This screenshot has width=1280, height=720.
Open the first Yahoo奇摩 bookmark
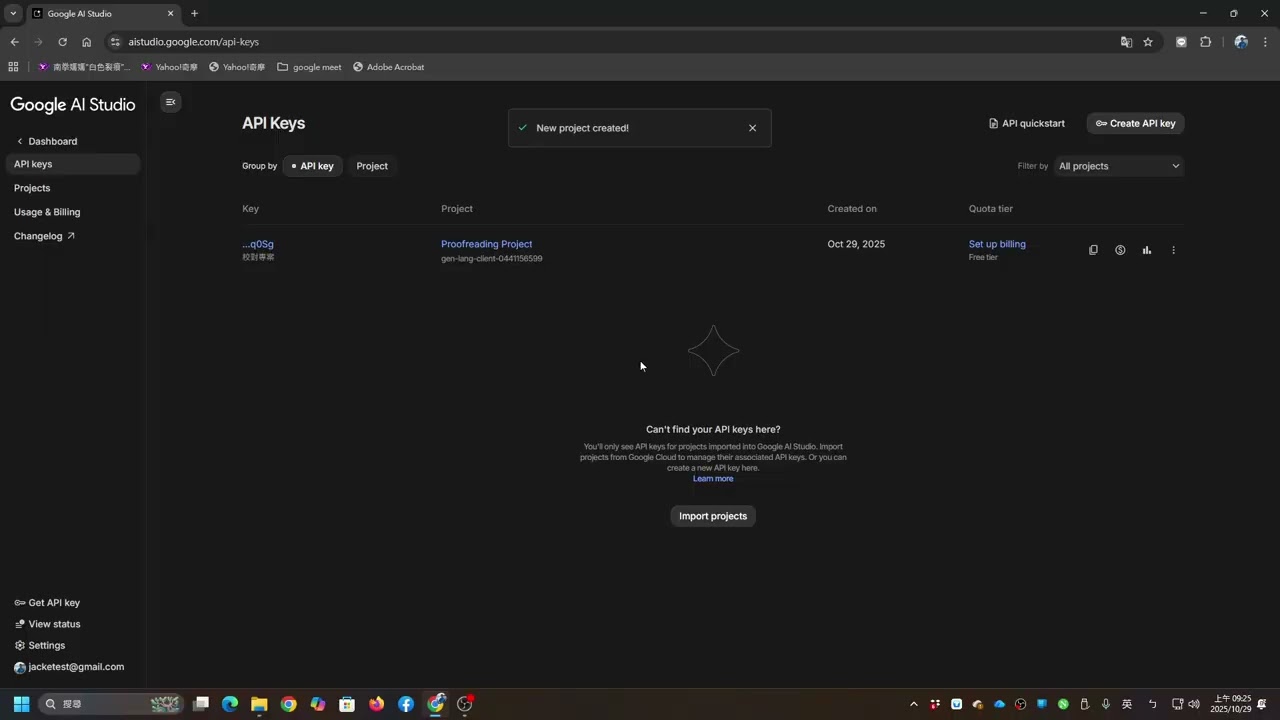[x=169, y=67]
